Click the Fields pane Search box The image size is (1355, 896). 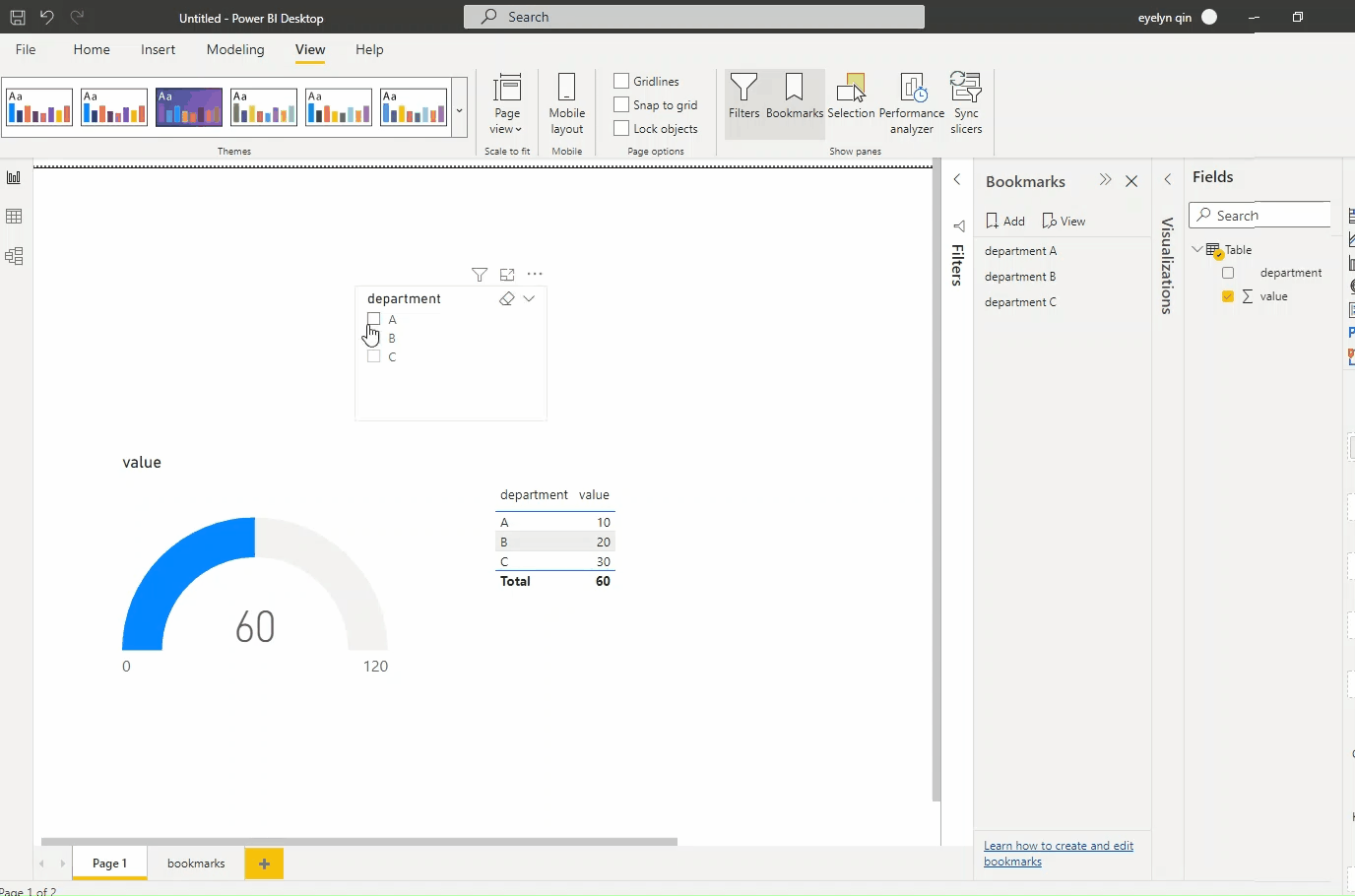click(1260, 216)
